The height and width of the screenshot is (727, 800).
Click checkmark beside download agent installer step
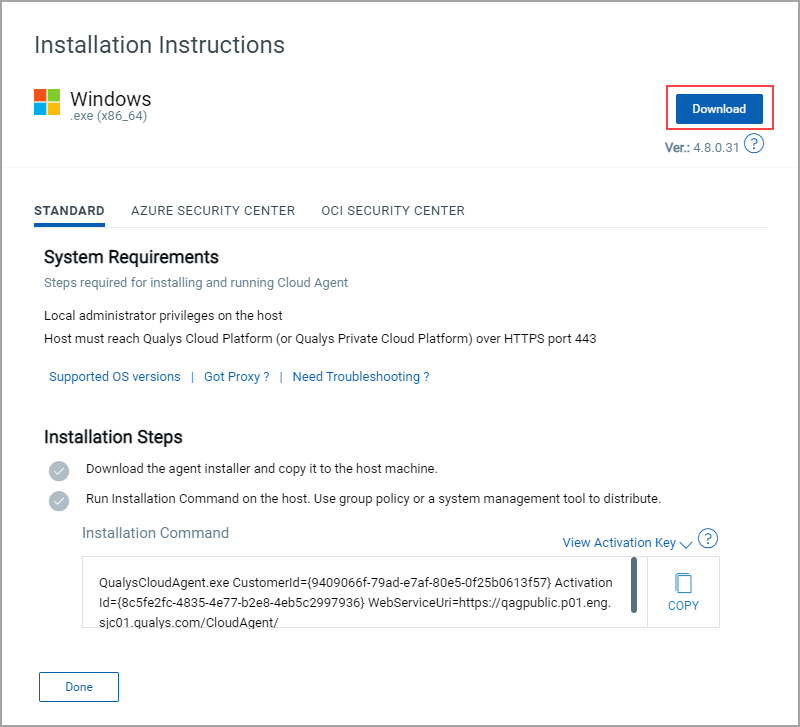[59, 471]
